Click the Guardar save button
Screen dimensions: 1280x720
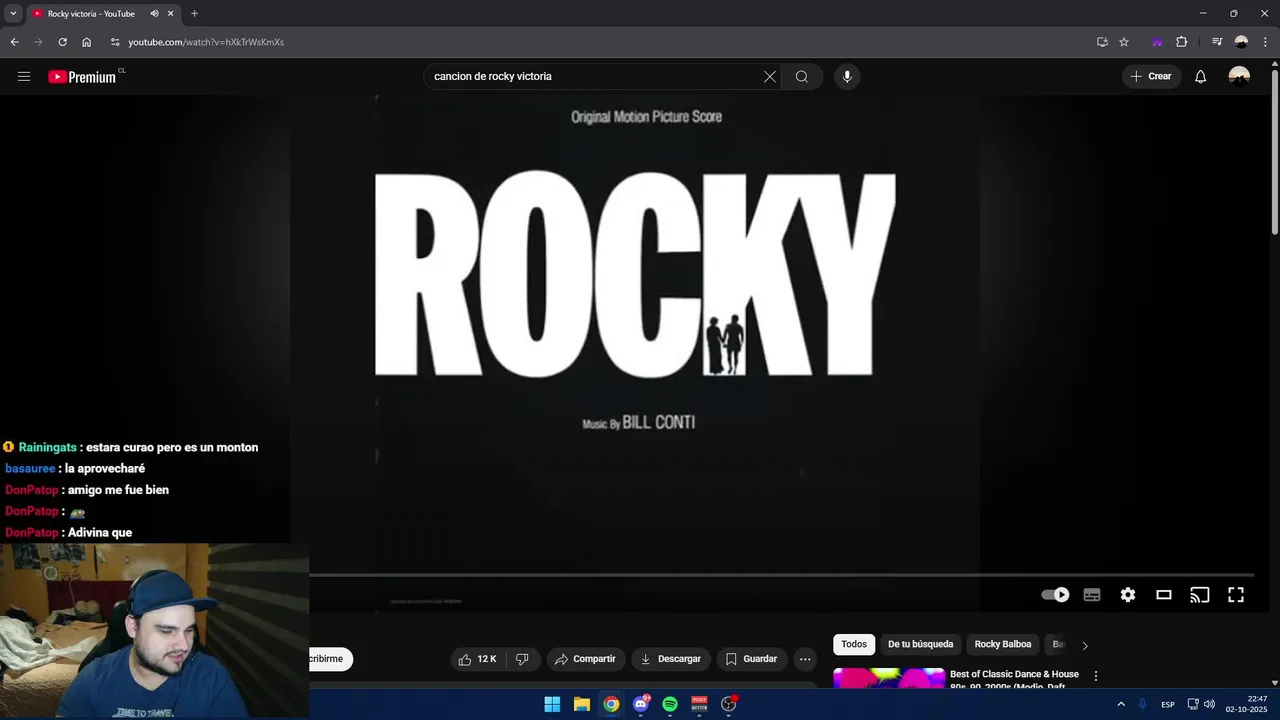point(751,659)
